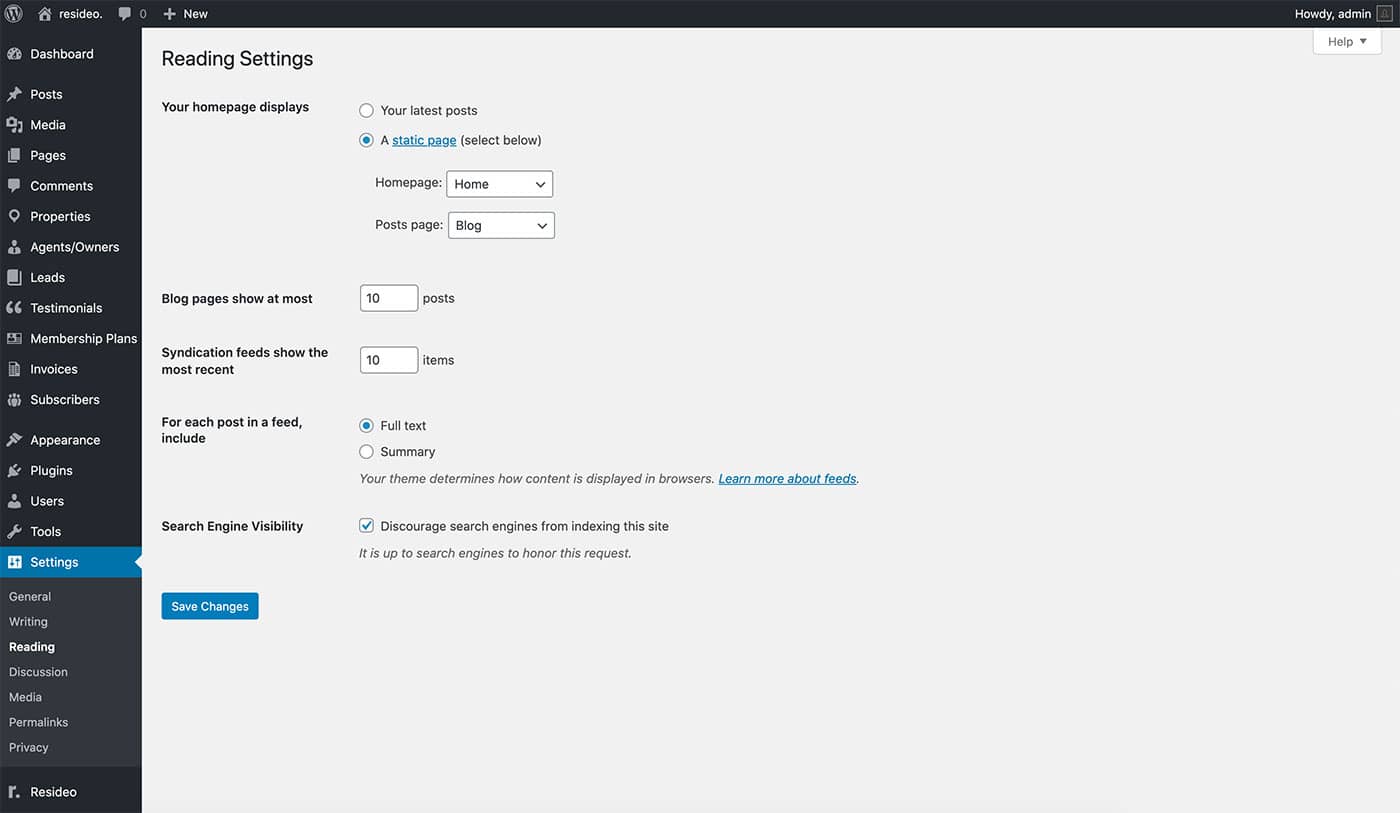This screenshot has height=813, width=1400.
Task: Follow the 'Learn more about feeds' link
Action: [787, 479]
